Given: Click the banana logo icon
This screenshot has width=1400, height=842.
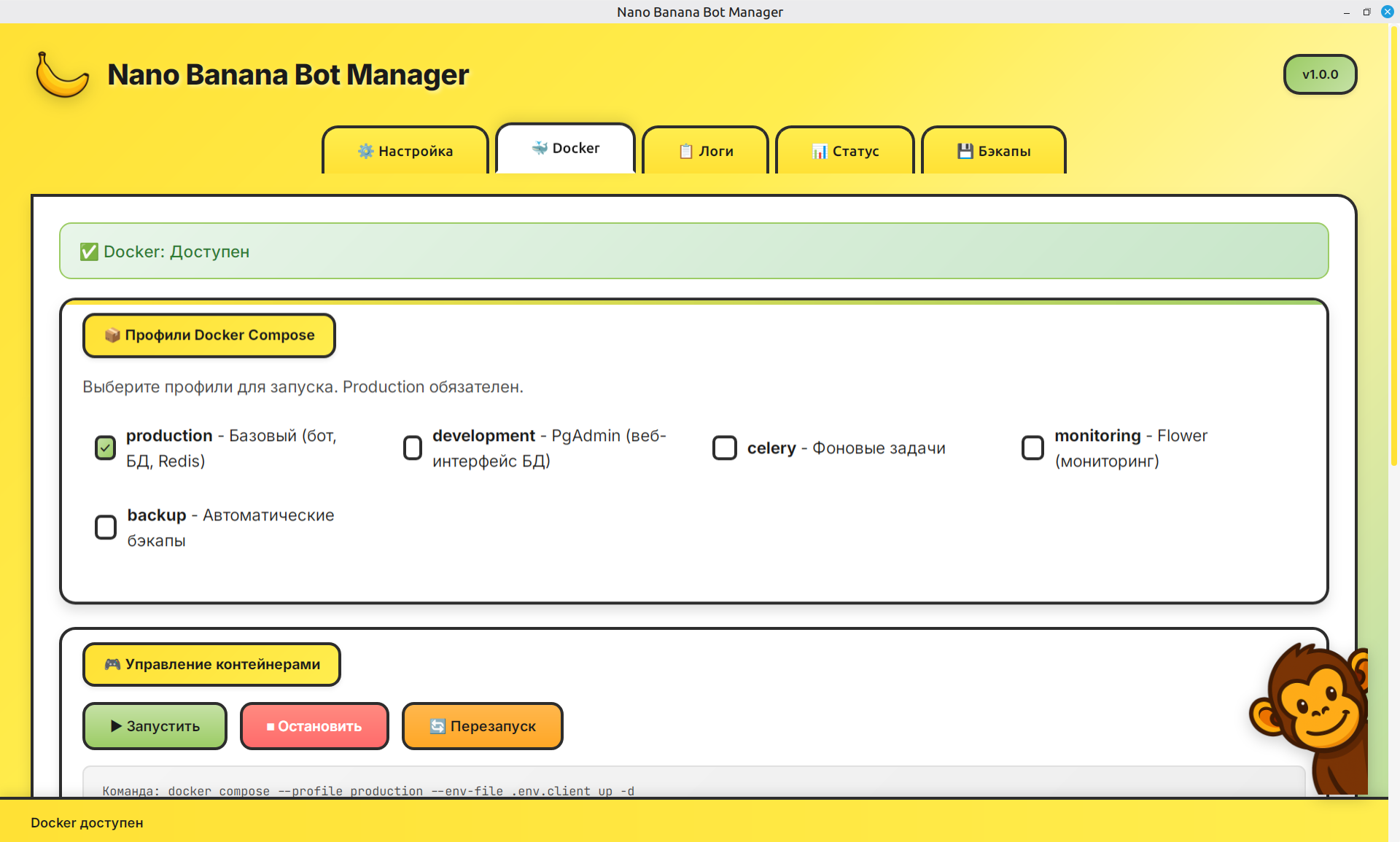Looking at the screenshot, I should point(62,74).
